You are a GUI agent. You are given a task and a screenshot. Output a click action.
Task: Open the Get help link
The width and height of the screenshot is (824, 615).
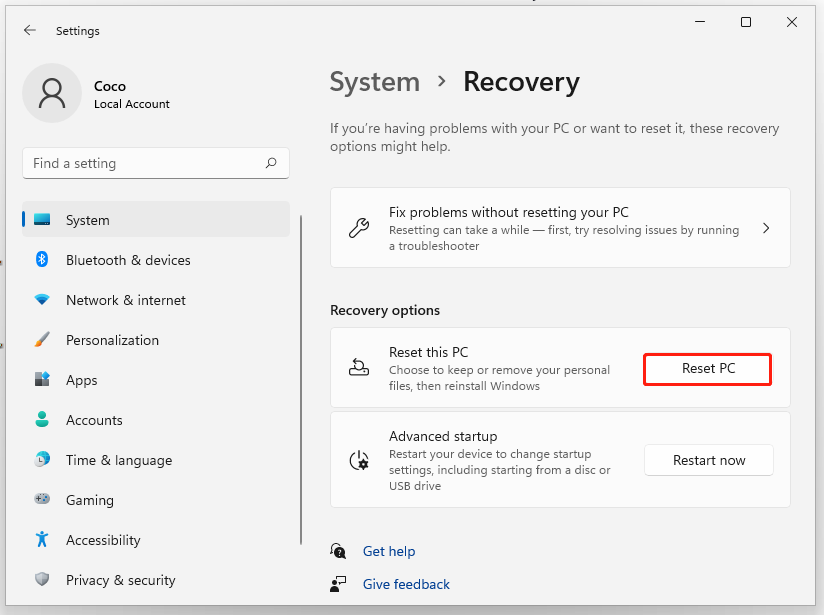(389, 551)
